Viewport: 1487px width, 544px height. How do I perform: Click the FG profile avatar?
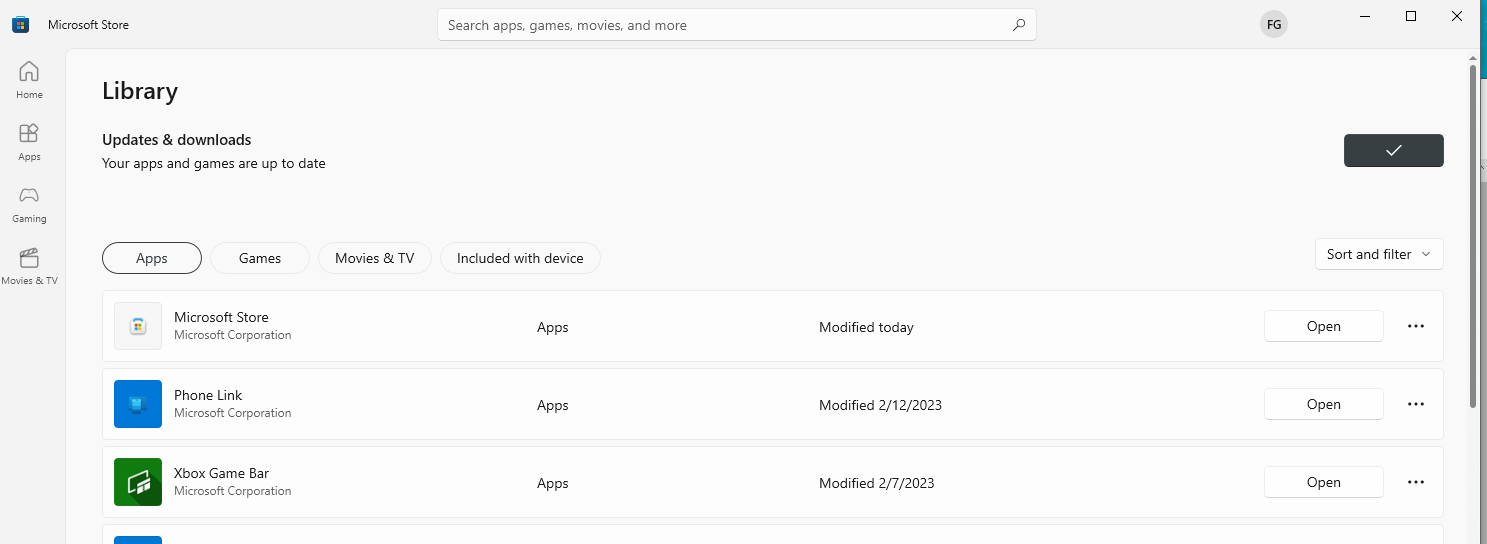point(1273,25)
